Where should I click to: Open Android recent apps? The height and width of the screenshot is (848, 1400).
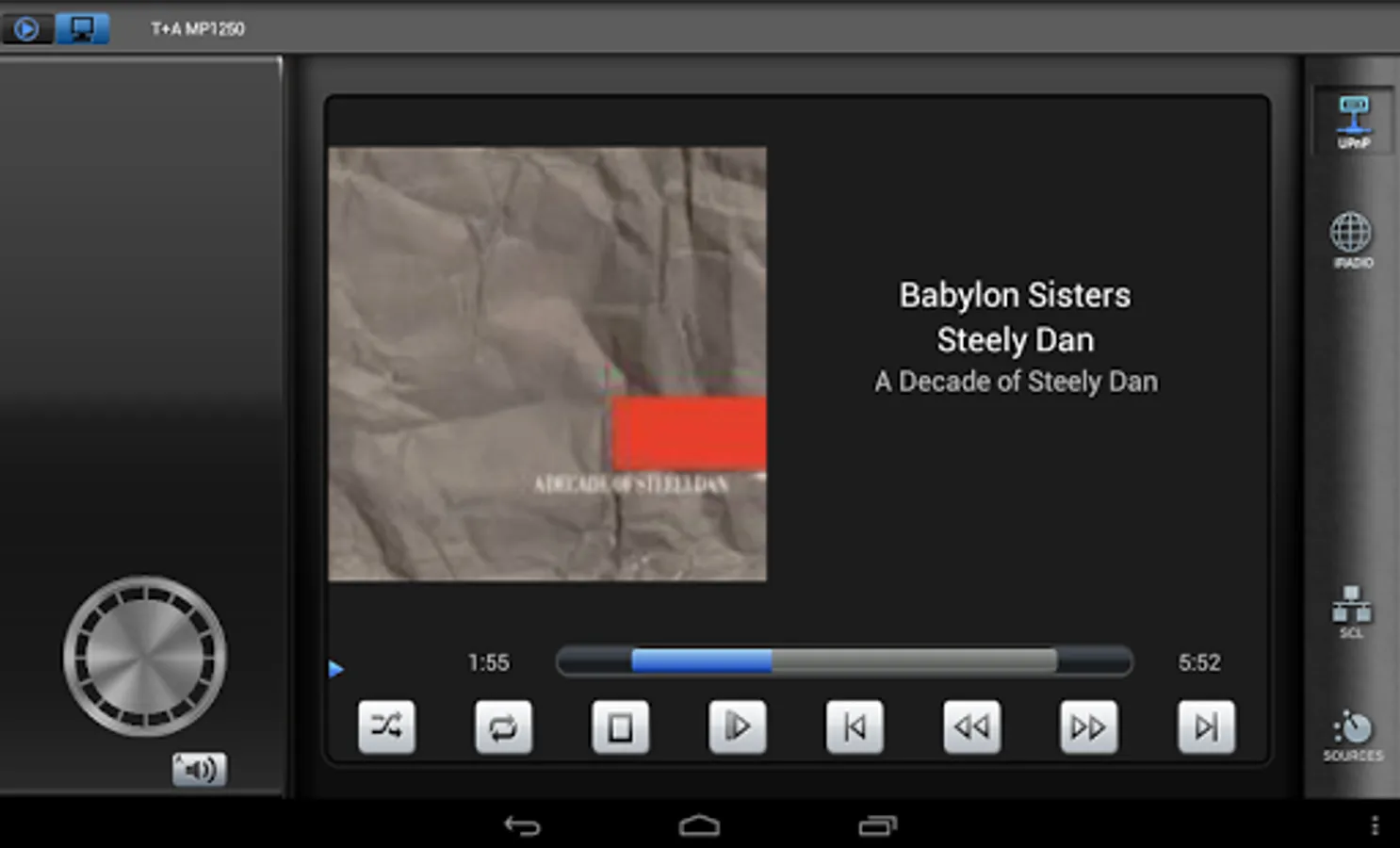877,826
